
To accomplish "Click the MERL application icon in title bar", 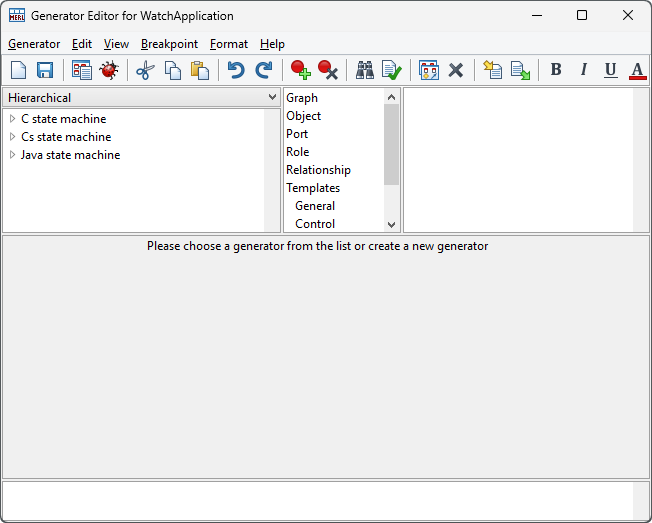I will tap(17, 16).
